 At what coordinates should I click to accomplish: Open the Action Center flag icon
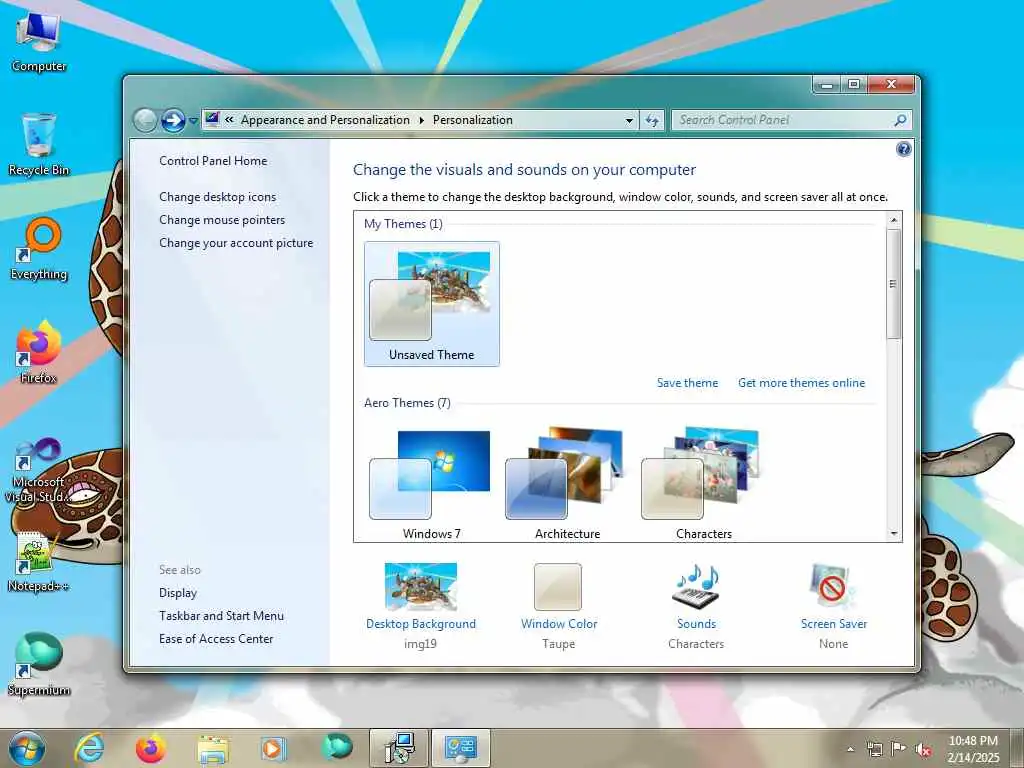[899, 749]
